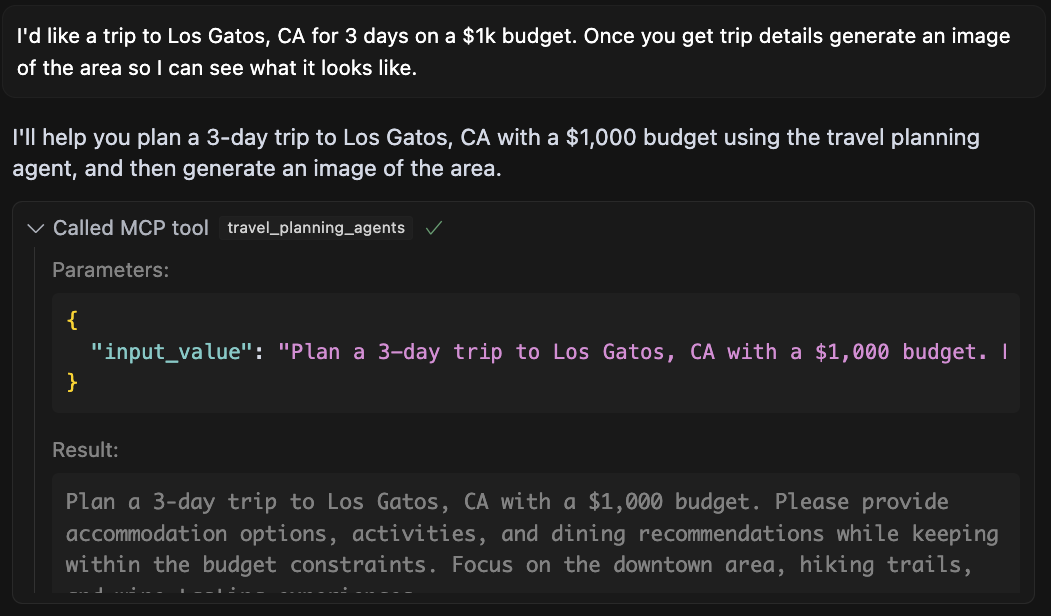Click the user prompt message bubble
This screenshot has width=1051, height=616.
[525, 54]
